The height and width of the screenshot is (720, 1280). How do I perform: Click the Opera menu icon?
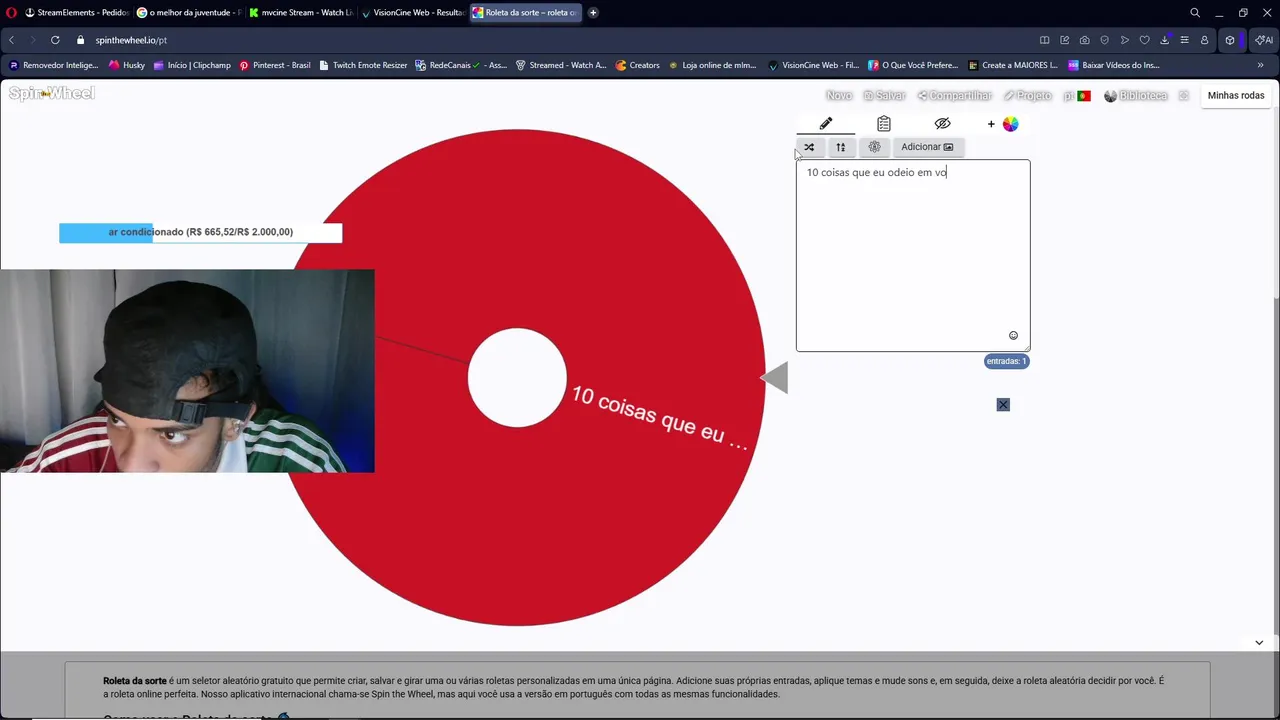pyautogui.click(x=11, y=12)
